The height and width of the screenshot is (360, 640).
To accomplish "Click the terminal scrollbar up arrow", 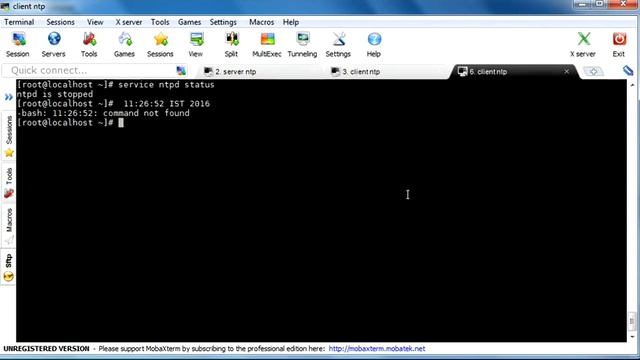I will (632, 85).
